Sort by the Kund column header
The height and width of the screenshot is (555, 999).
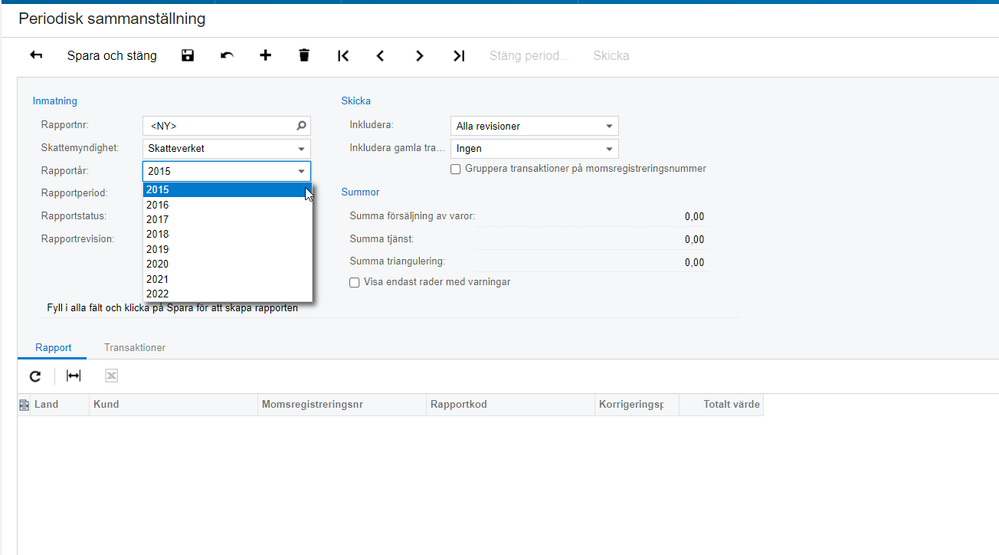click(x=173, y=405)
